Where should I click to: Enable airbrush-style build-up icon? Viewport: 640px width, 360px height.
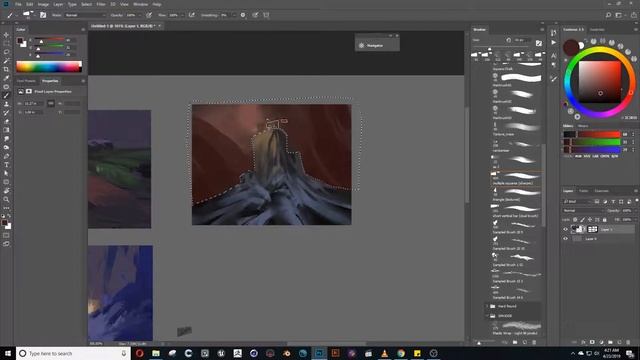coord(191,15)
